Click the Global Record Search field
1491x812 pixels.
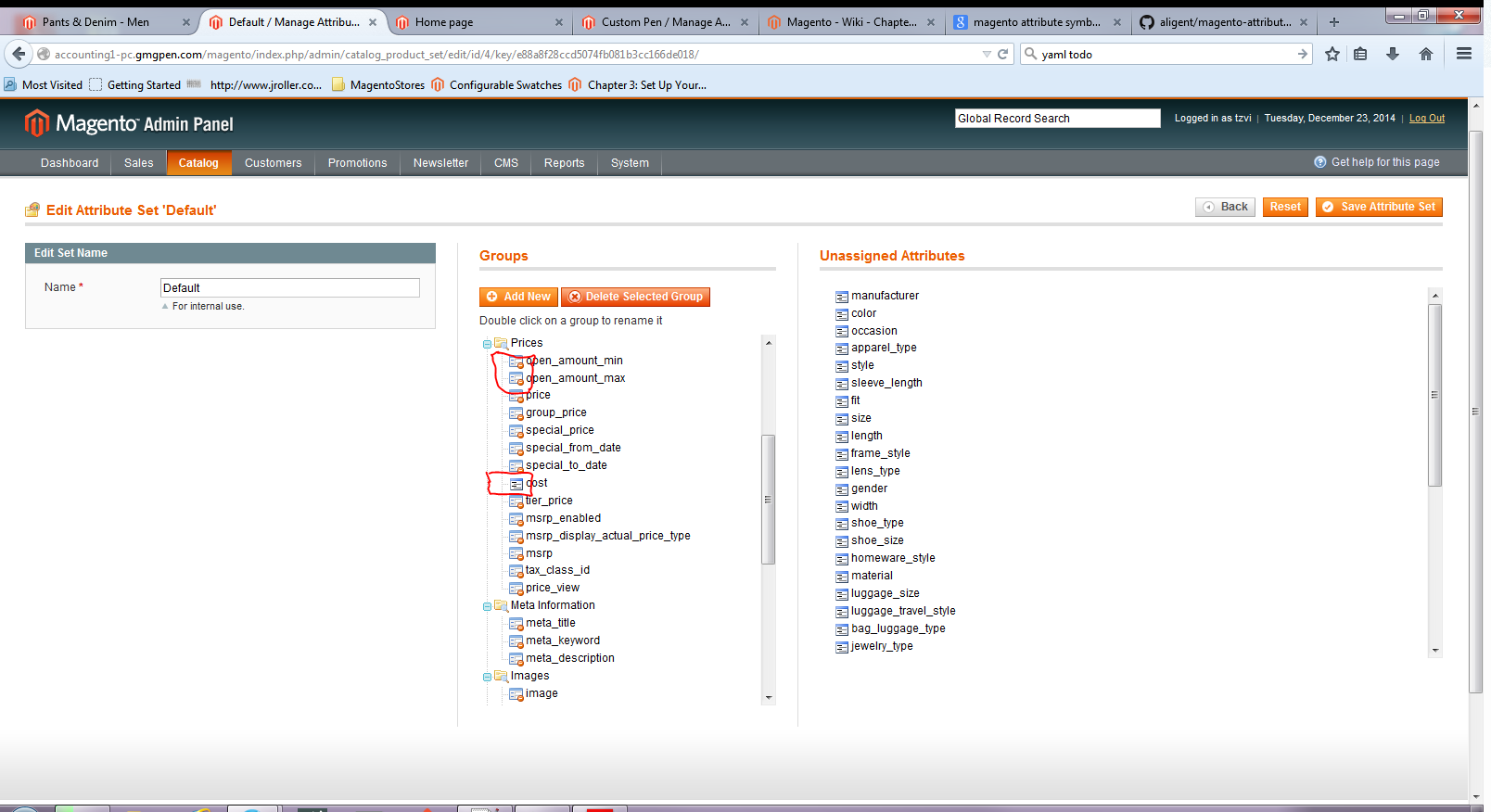(x=1058, y=119)
